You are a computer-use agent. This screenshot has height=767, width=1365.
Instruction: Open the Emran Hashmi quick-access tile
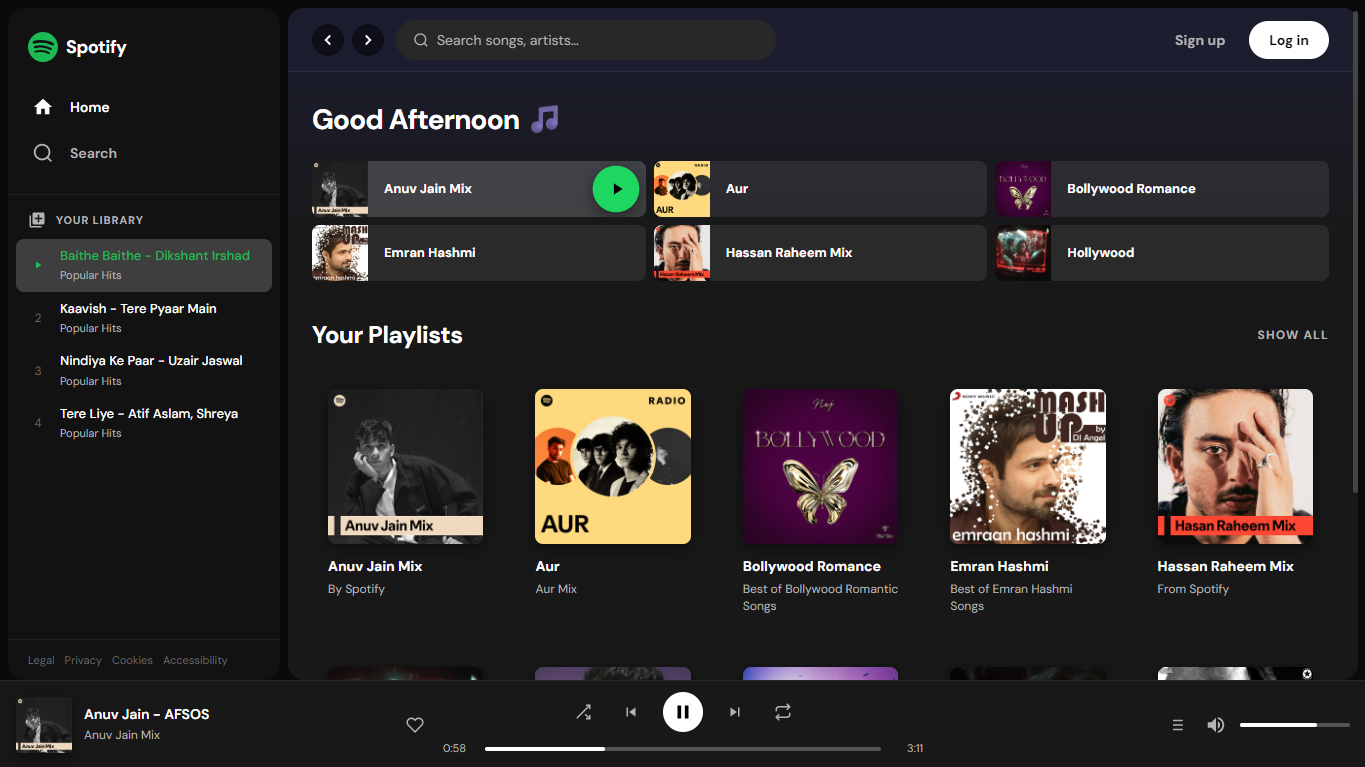point(479,253)
